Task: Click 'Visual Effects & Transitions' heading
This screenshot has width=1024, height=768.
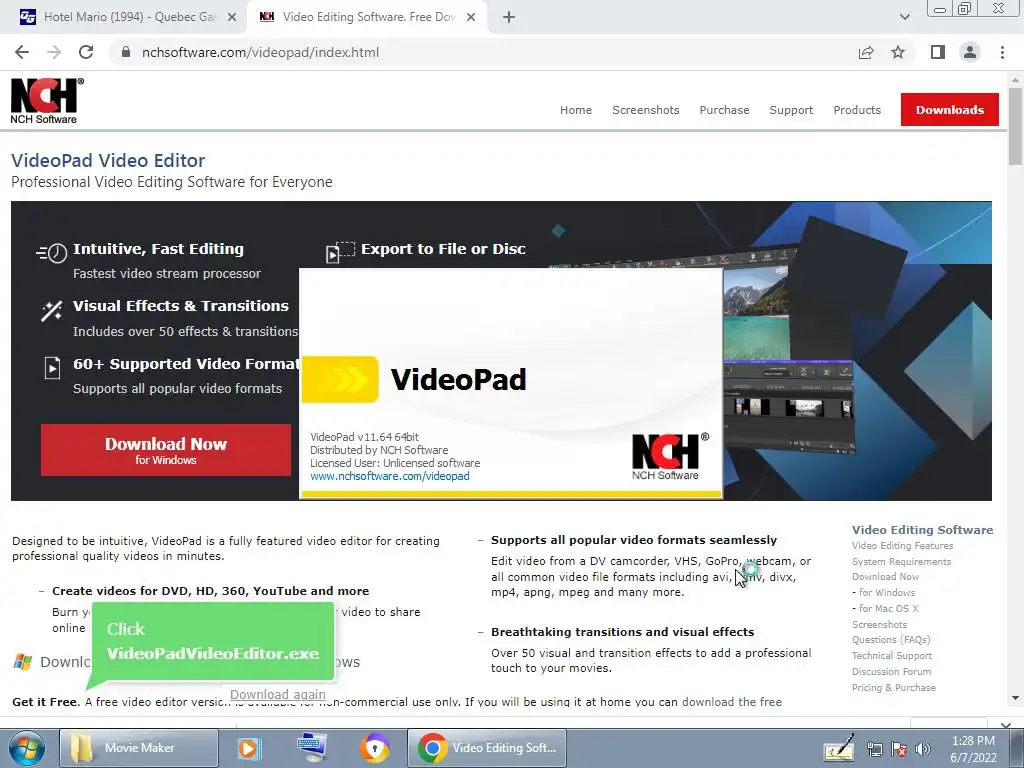Action: pos(181,306)
